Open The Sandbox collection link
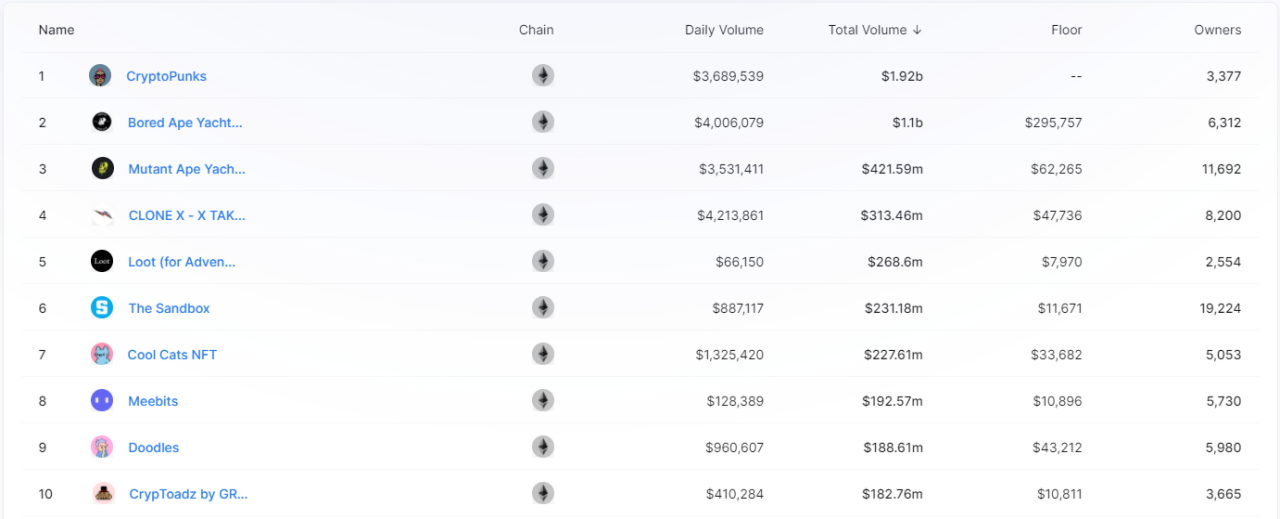1280x519 pixels. point(169,308)
